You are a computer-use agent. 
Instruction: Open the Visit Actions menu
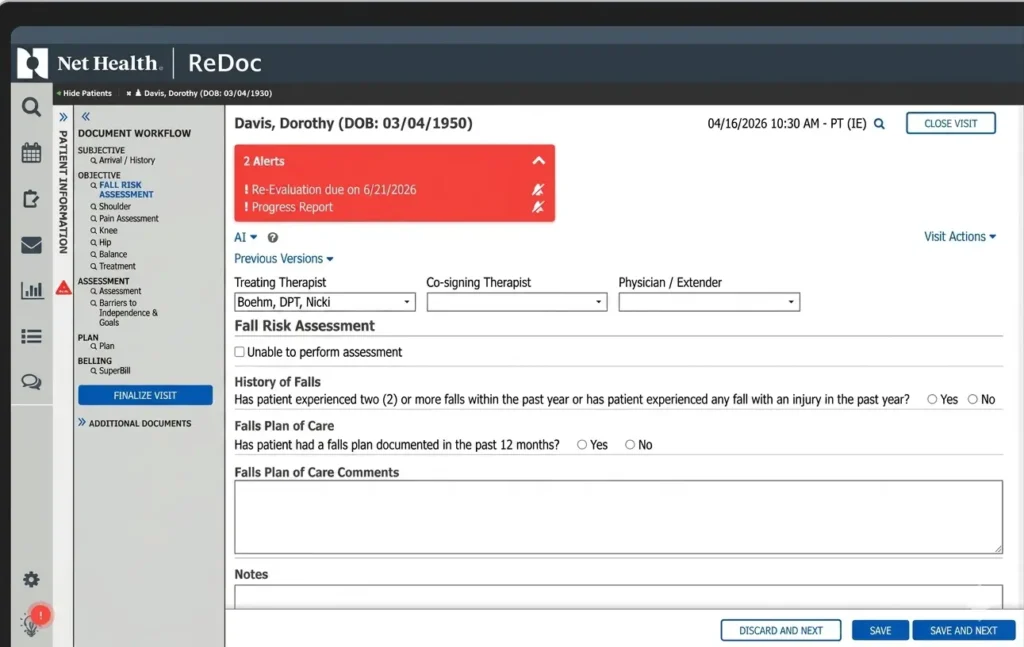(x=959, y=236)
